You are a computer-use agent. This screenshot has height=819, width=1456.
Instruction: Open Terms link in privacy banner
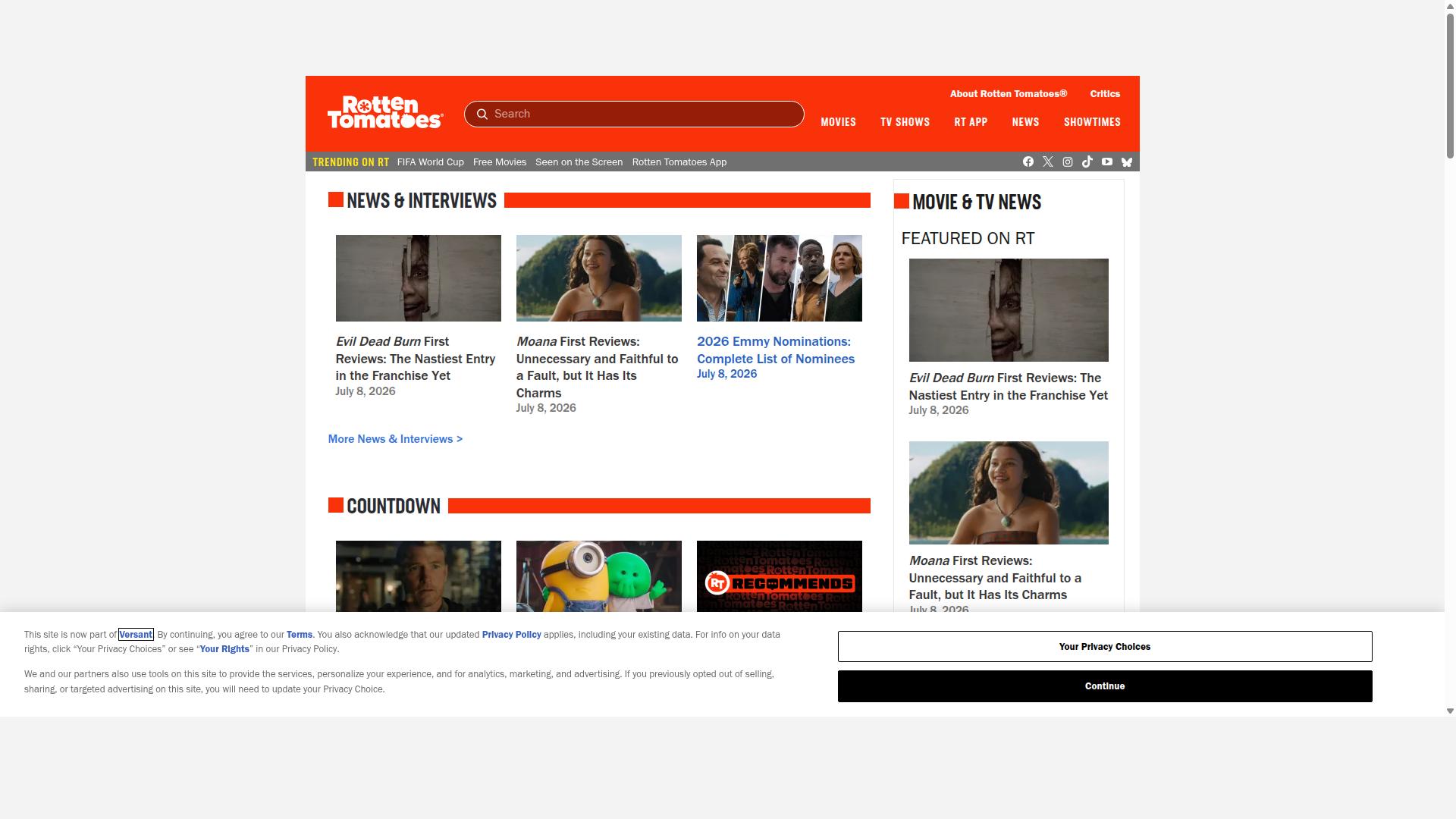tap(300, 635)
